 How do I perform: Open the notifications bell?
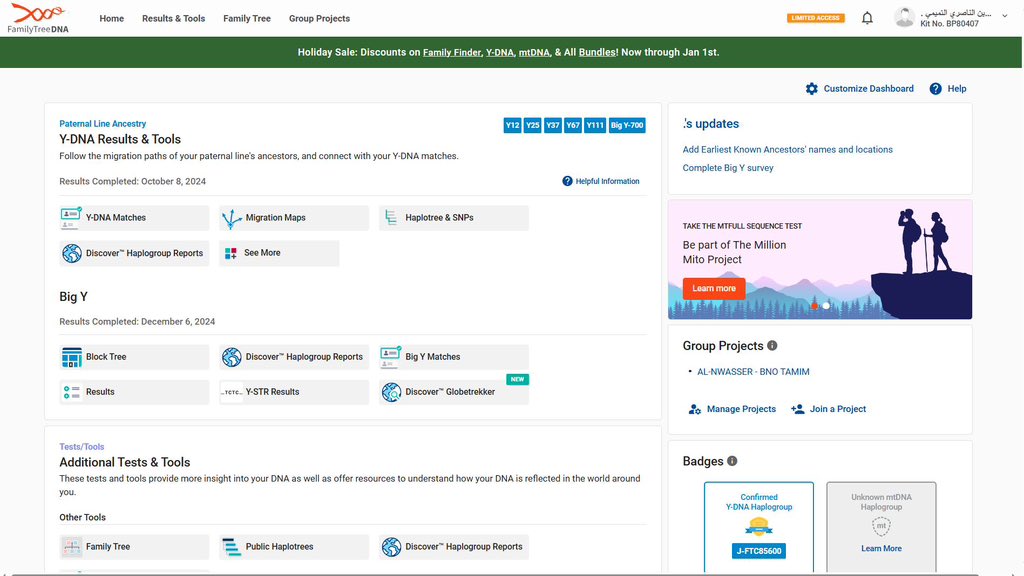[867, 18]
